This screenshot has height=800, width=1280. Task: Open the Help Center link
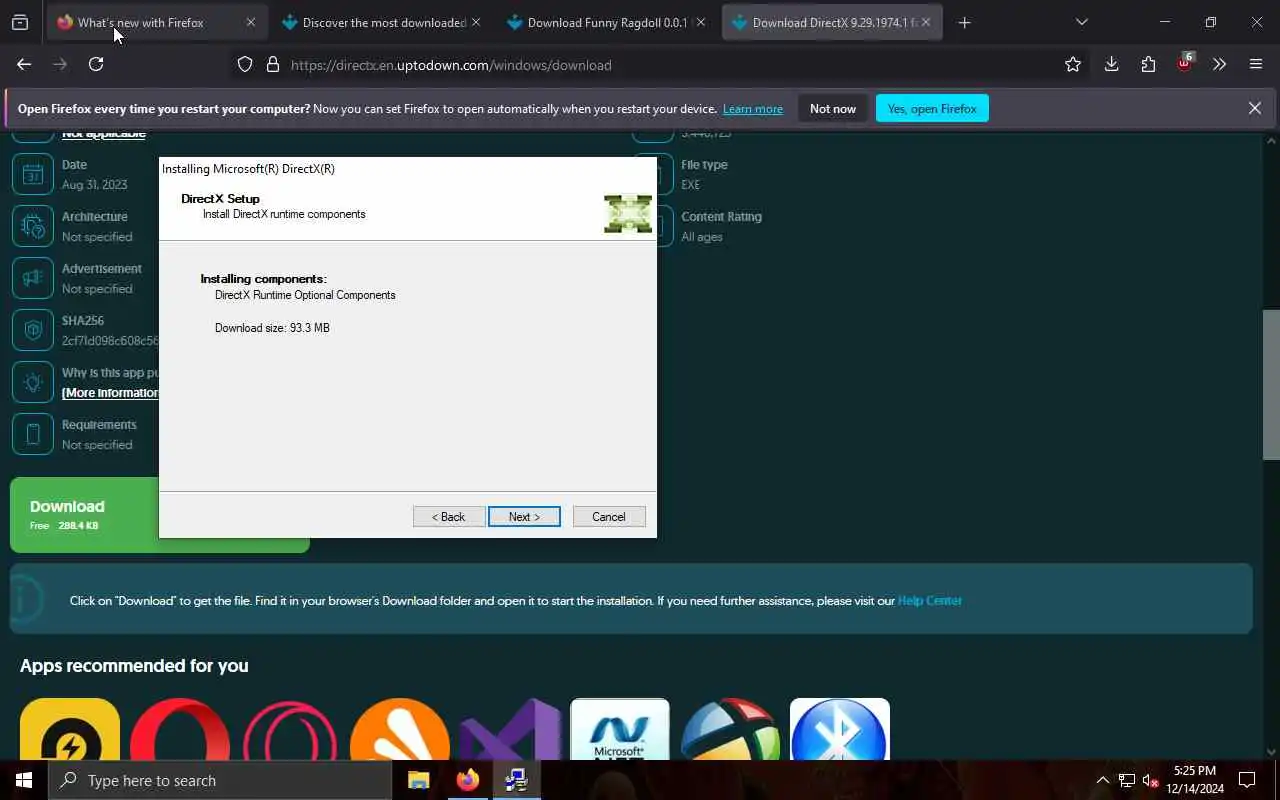coord(930,601)
